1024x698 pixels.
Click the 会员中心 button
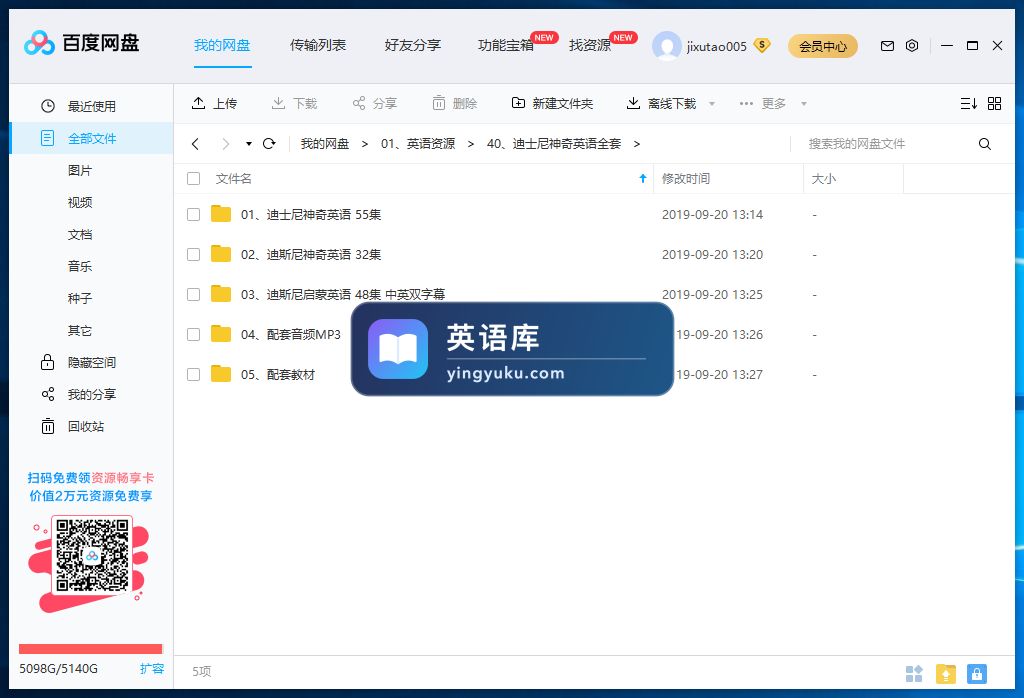[x=823, y=46]
